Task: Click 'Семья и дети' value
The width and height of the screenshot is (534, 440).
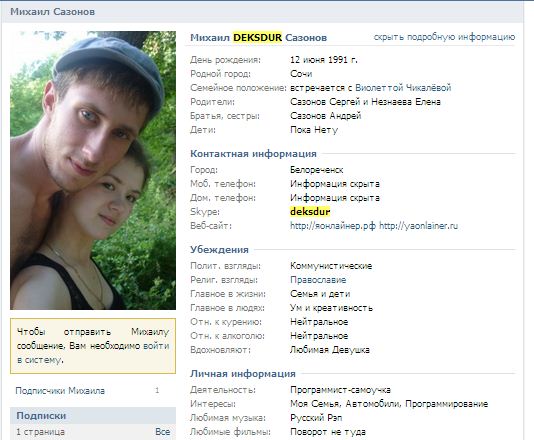Action: [x=320, y=294]
